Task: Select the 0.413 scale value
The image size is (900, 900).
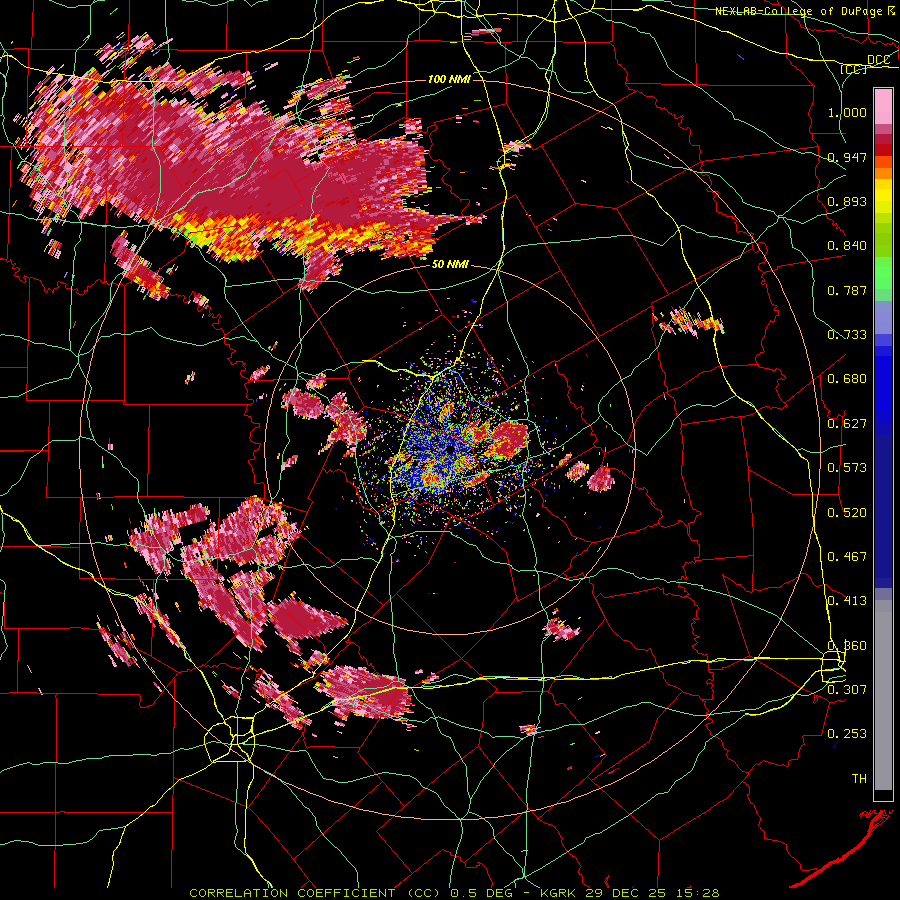Action: pos(847,601)
